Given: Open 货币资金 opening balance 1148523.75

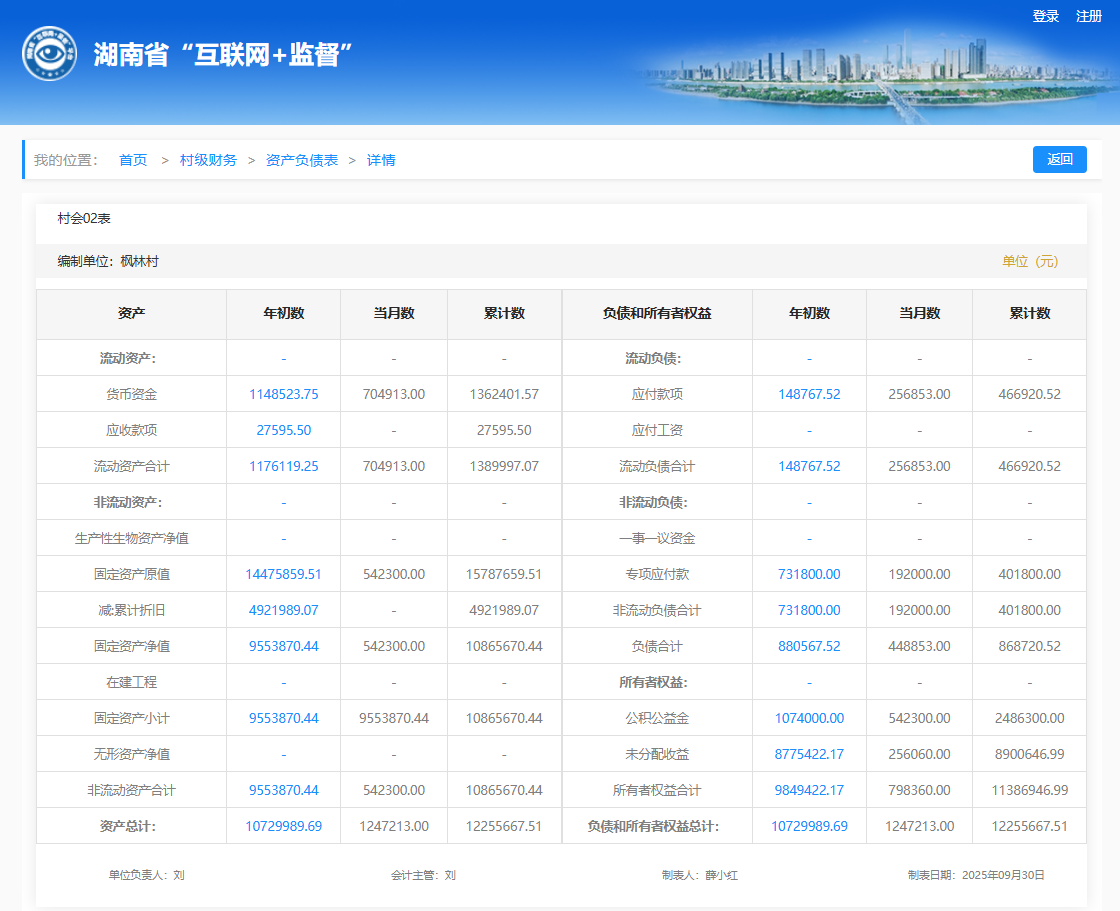Looking at the screenshot, I should [283, 394].
